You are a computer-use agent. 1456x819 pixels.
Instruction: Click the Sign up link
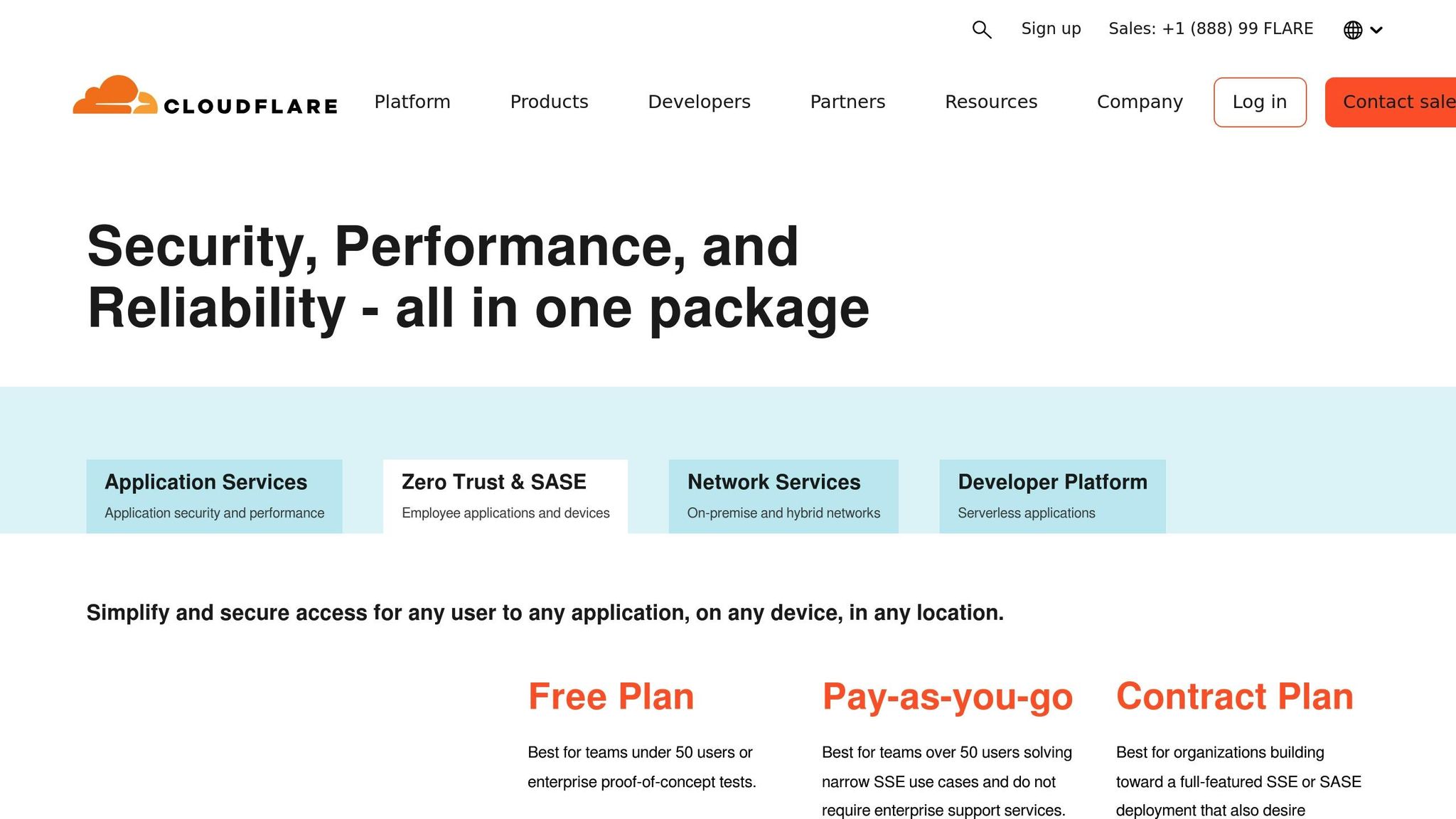click(x=1051, y=28)
